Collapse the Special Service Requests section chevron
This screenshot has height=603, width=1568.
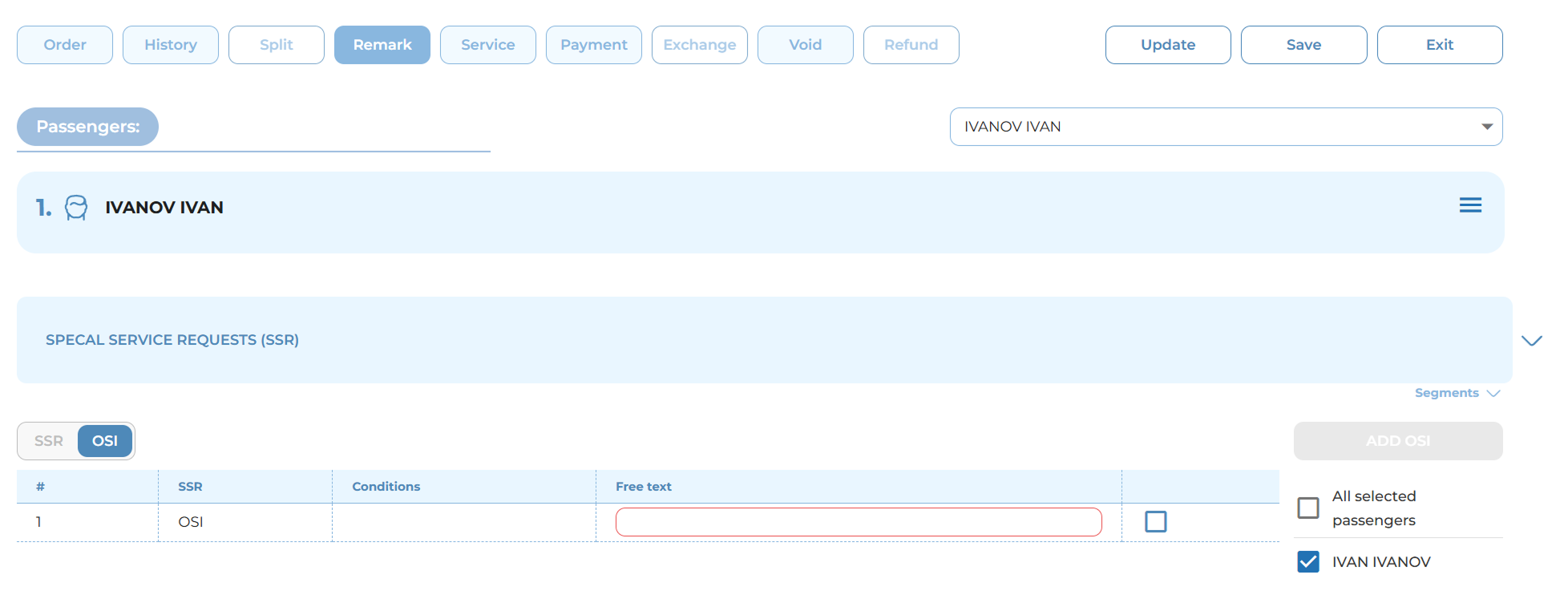click(x=1531, y=341)
